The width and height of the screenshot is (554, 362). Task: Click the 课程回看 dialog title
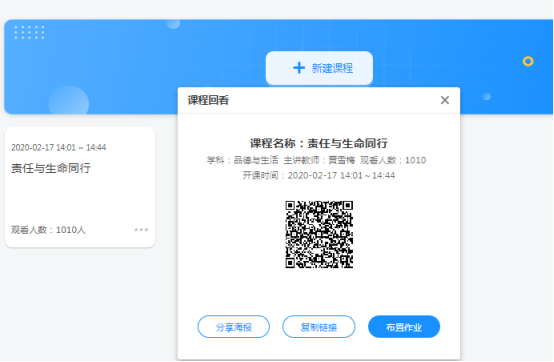tap(208, 100)
